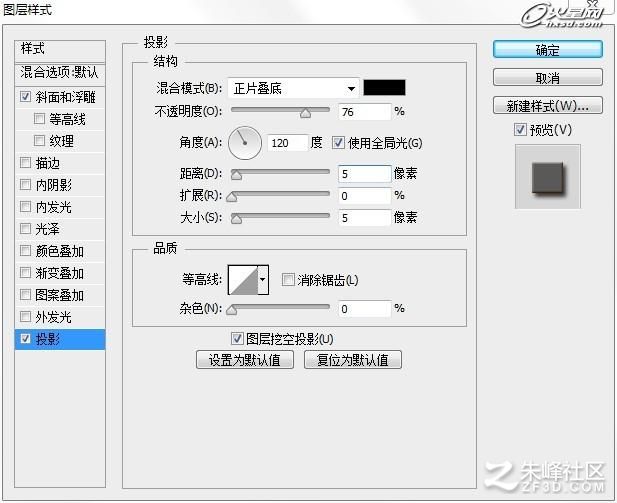The height and width of the screenshot is (503, 617).
Task: Enable the 图案叠加 checkbox
Action: tap(26, 294)
